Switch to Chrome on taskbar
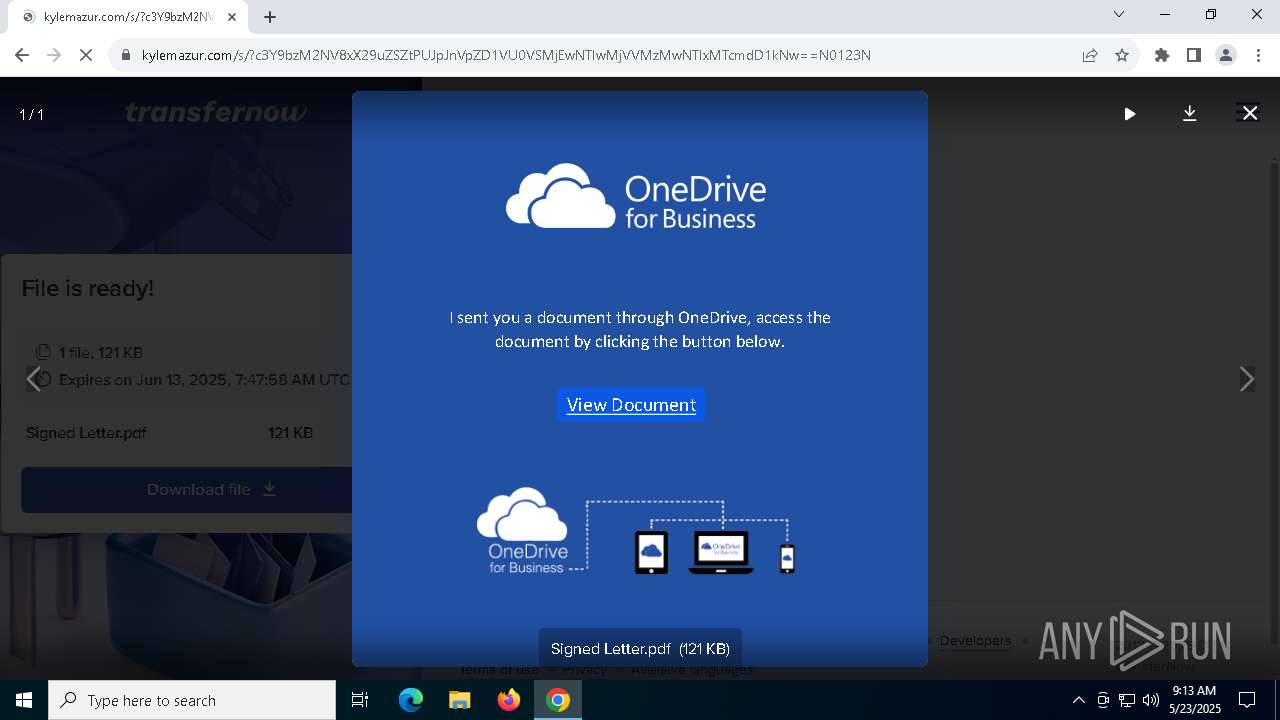The width and height of the screenshot is (1280, 720). (x=558, y=700)
